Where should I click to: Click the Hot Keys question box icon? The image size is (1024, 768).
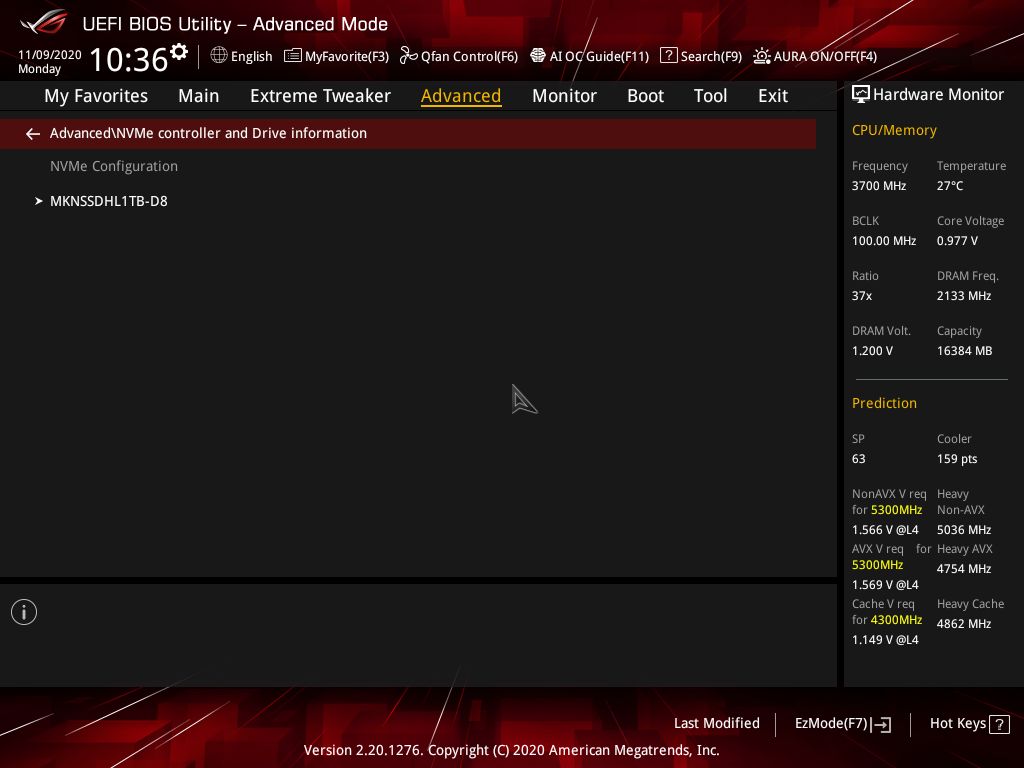[999, 724]
